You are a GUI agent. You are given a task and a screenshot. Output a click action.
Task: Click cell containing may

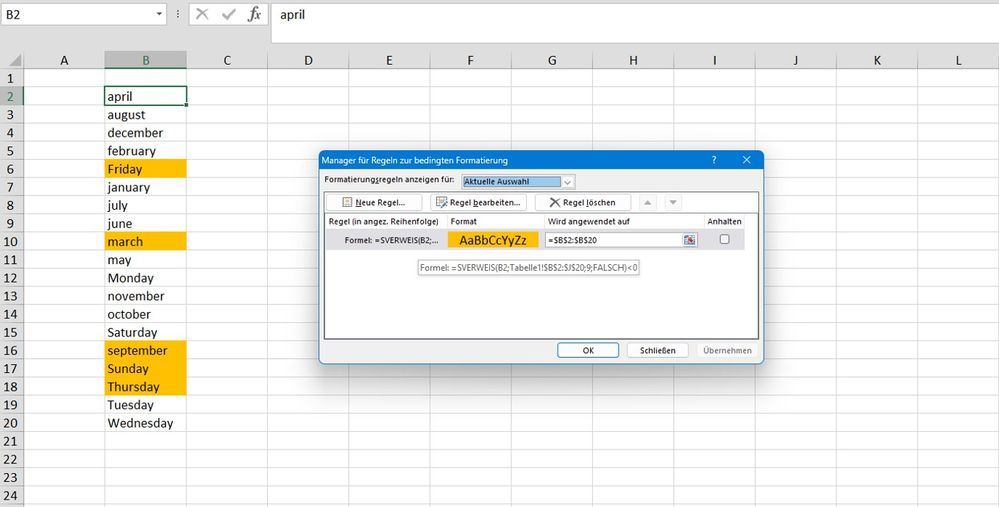point(146,260)
